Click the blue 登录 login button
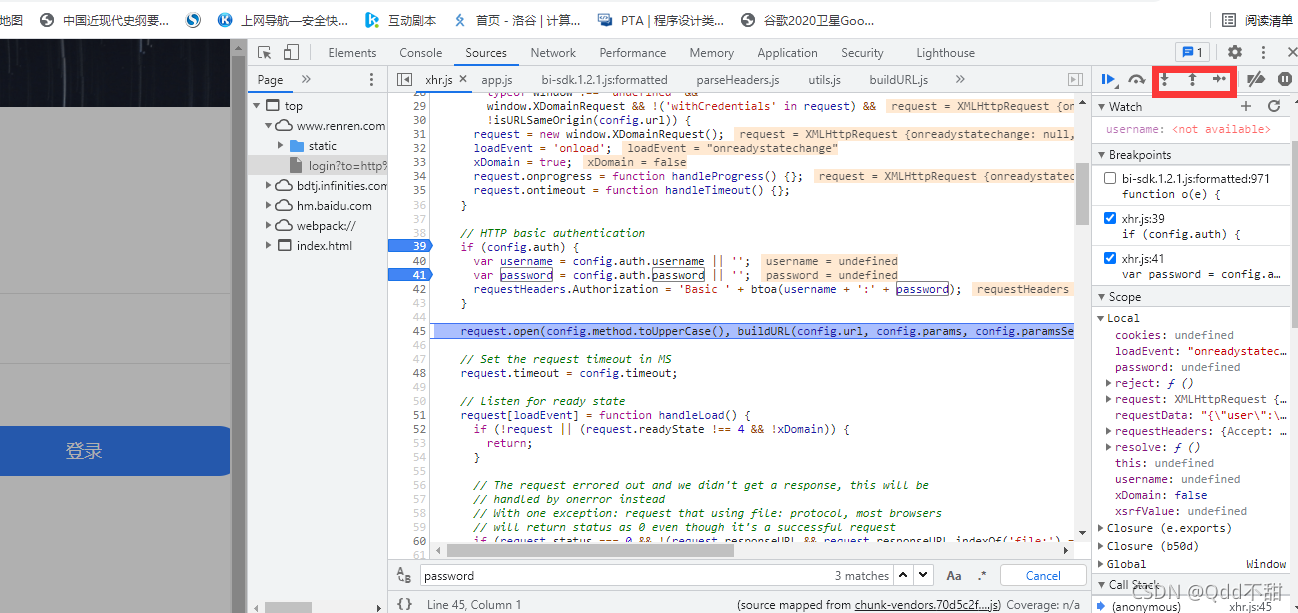 point(115,451)
